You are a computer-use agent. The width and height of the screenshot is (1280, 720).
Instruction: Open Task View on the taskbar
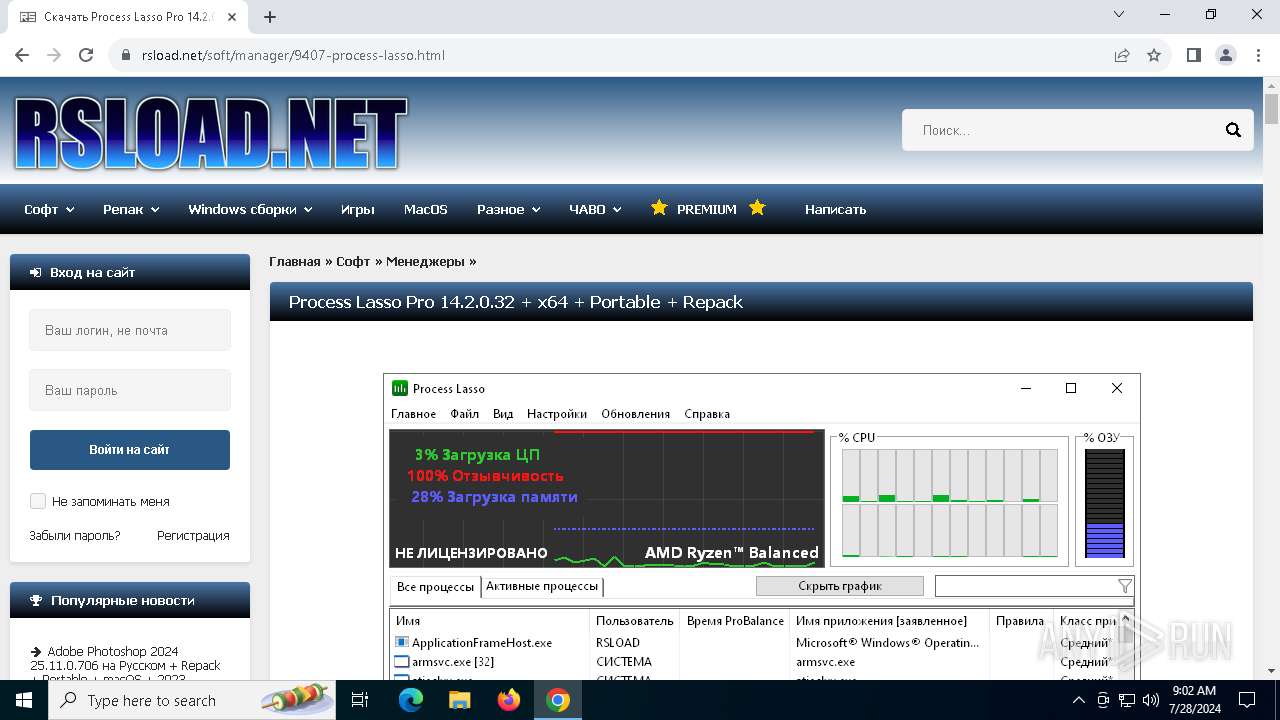[x=360, y=700]
